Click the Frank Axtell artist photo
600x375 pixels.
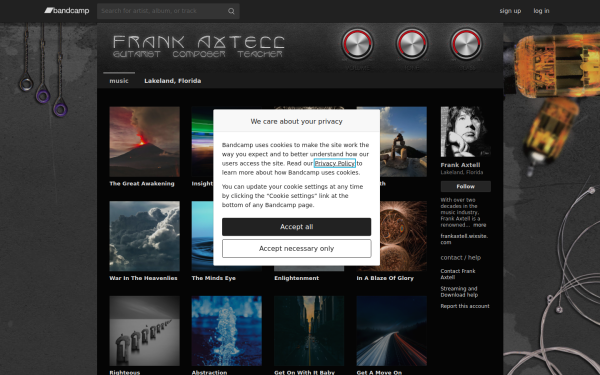[466, 132]
